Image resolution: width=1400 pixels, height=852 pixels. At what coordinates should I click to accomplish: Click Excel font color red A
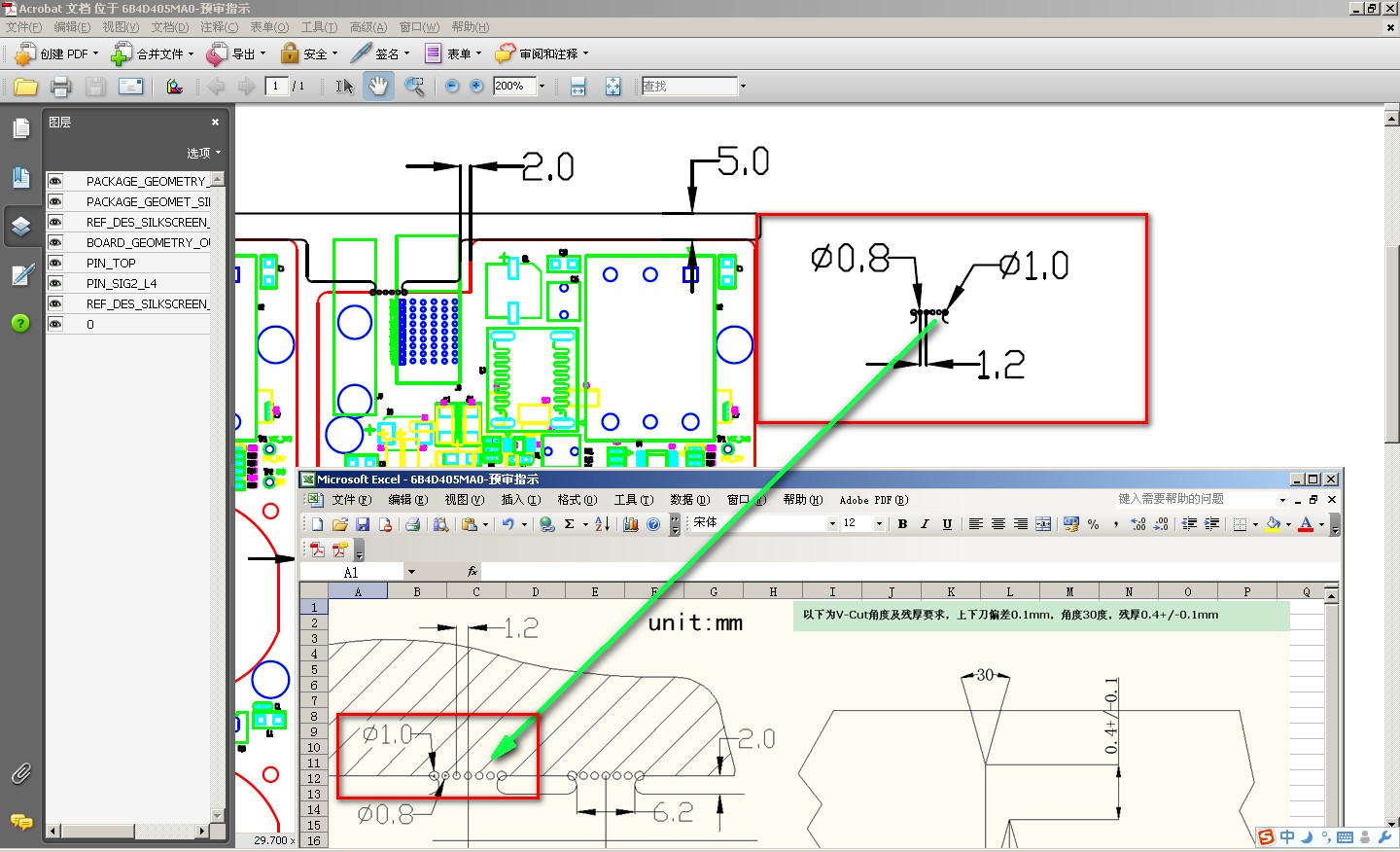[x=1306, y=524]
